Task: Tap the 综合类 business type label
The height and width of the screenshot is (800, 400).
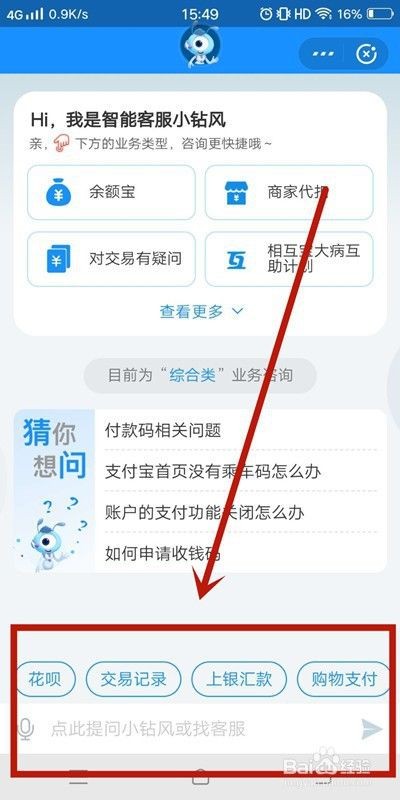Action: [193, 376]
